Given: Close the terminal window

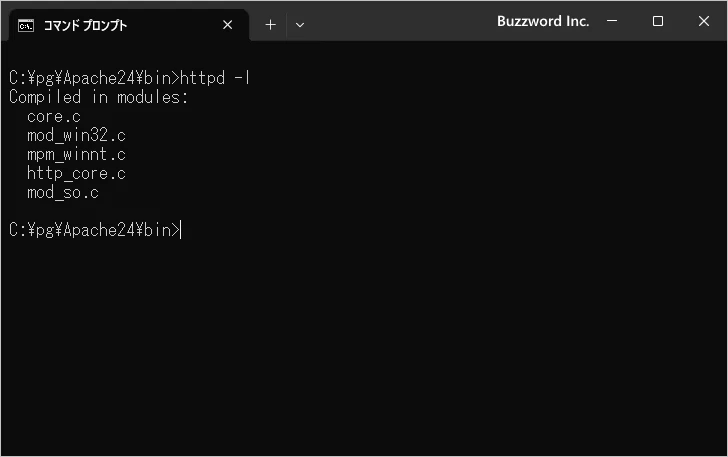Looking at the screenshot, I should (x=704, y=21).
